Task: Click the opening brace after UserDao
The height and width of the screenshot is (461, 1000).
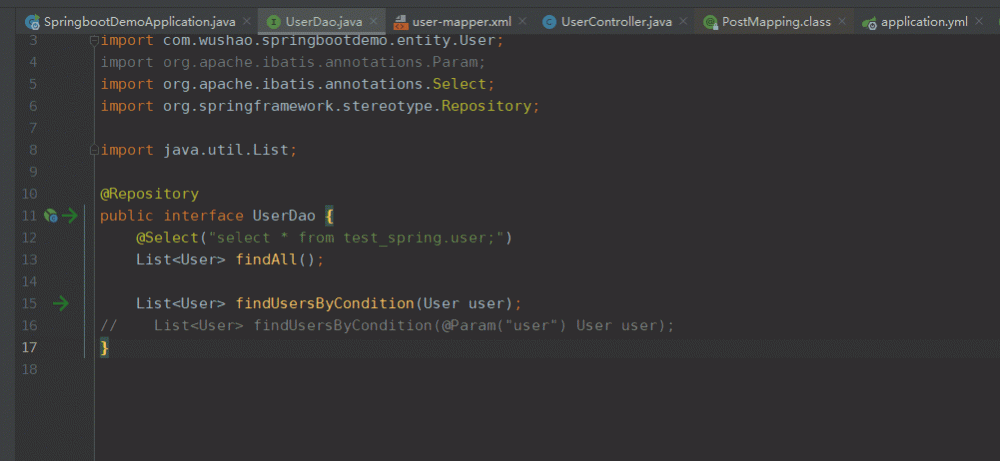Action: (329, 216)
